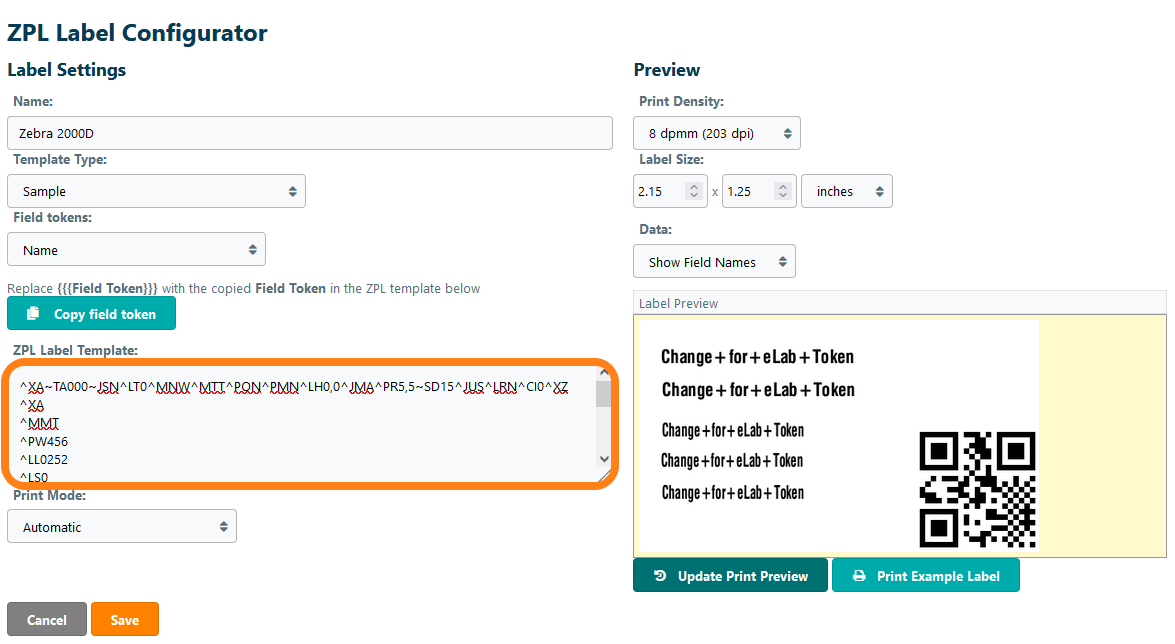
Task: Open the Data Show Field Names dropdown
Action: tap(714, 262)
